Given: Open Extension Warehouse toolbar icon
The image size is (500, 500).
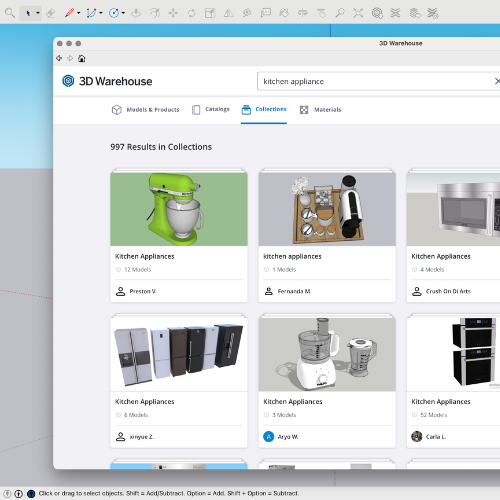Looking at the screenshot, I should tap(395, 13).
